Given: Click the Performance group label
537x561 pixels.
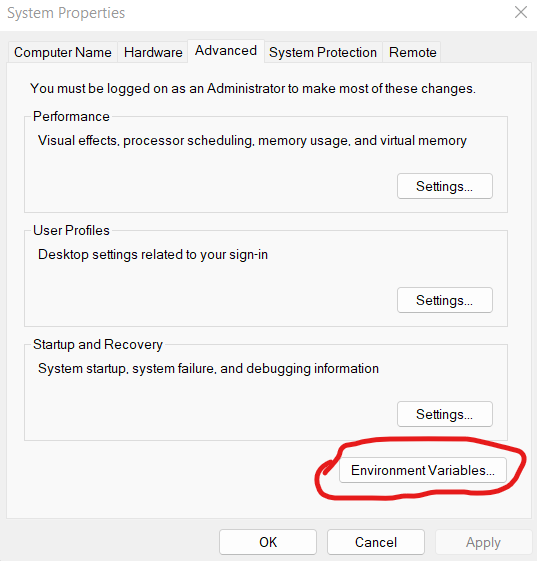Looking at the screenshot, I should [71, 116].
